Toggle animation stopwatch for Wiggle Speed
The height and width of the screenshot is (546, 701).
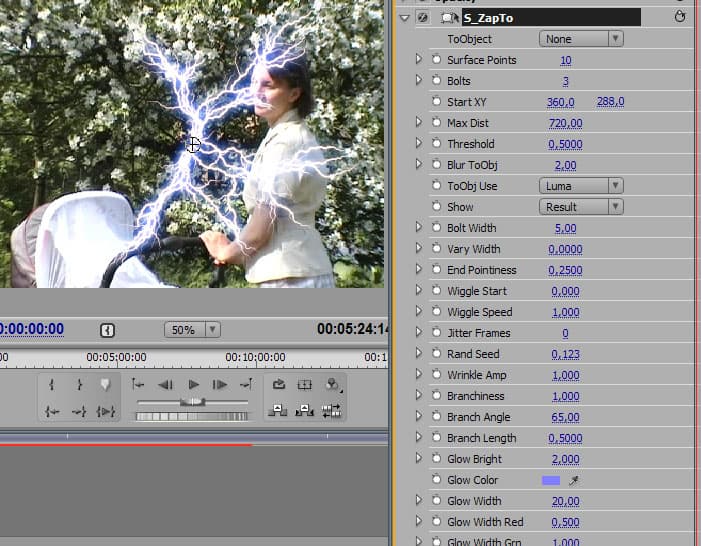[436, 312]
